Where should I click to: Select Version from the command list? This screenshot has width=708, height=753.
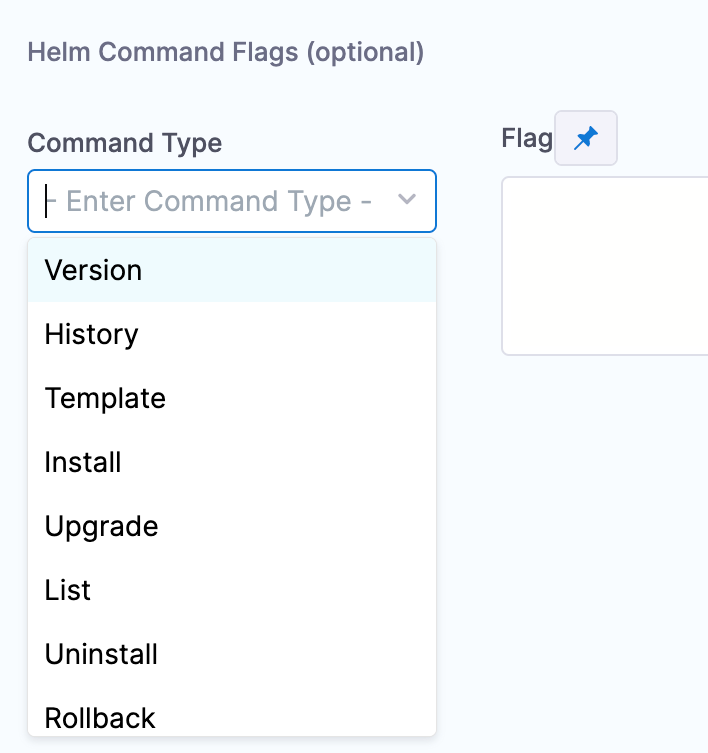pos(94,270)
